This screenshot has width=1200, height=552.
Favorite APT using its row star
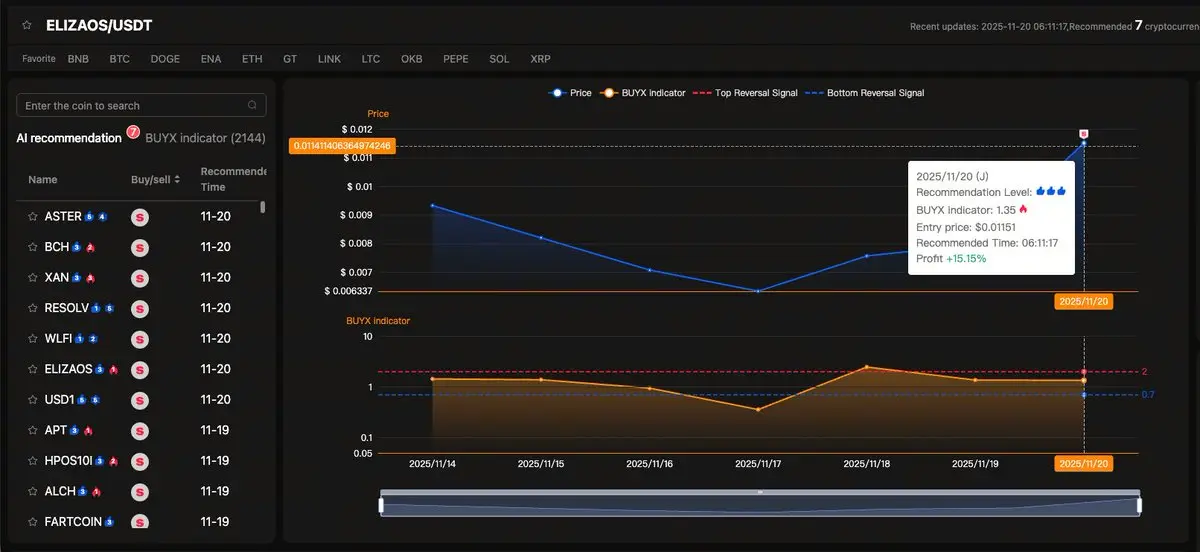point(33,430)
